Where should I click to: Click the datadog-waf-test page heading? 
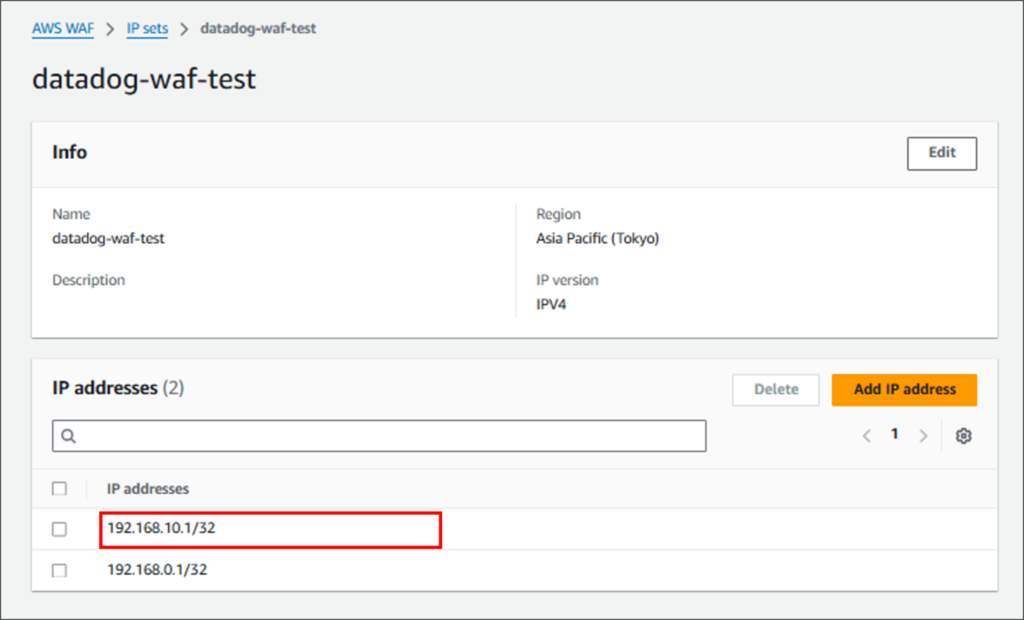click(x=144, y=79)
